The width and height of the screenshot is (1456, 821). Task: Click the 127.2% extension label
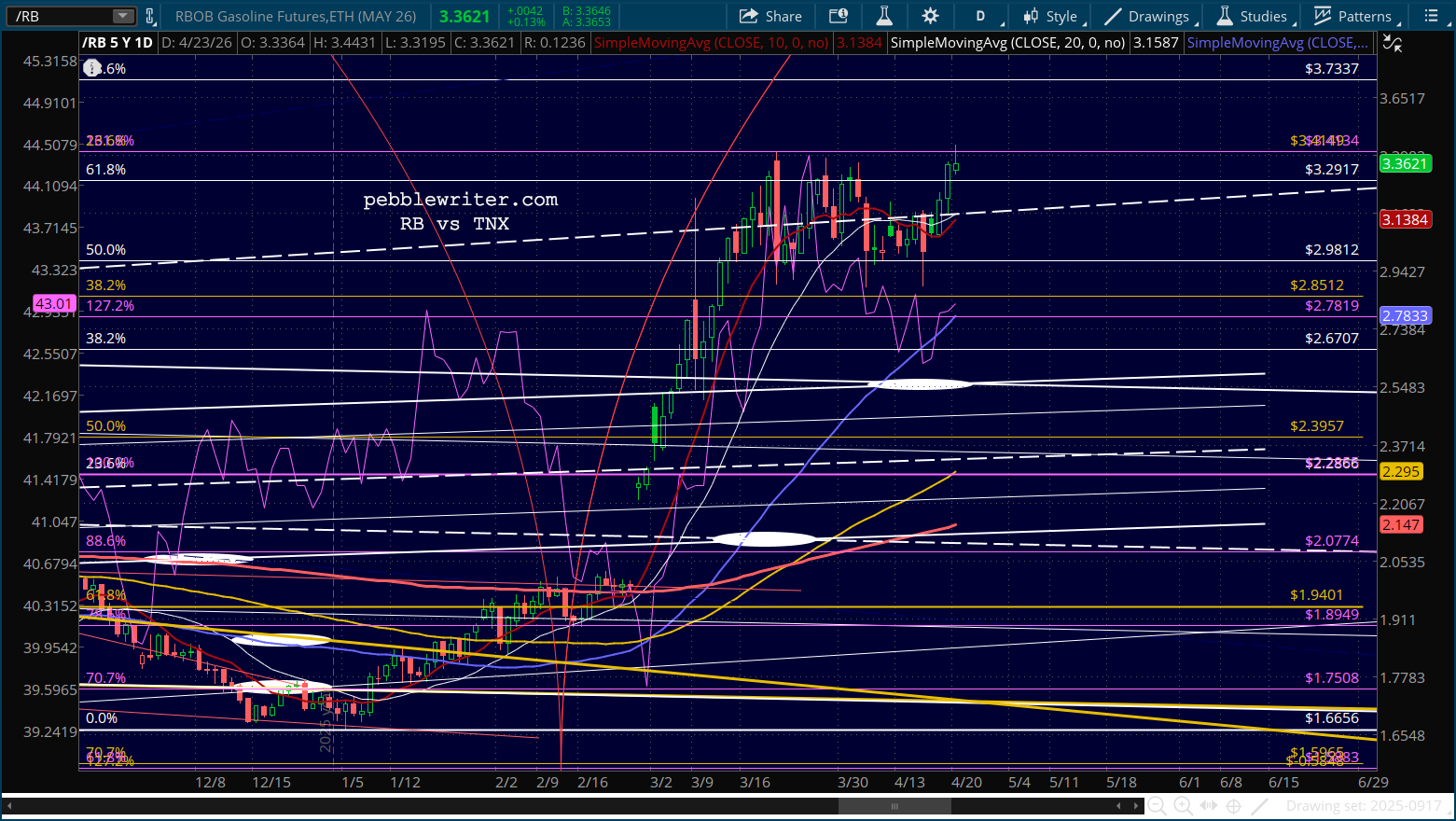110,305
